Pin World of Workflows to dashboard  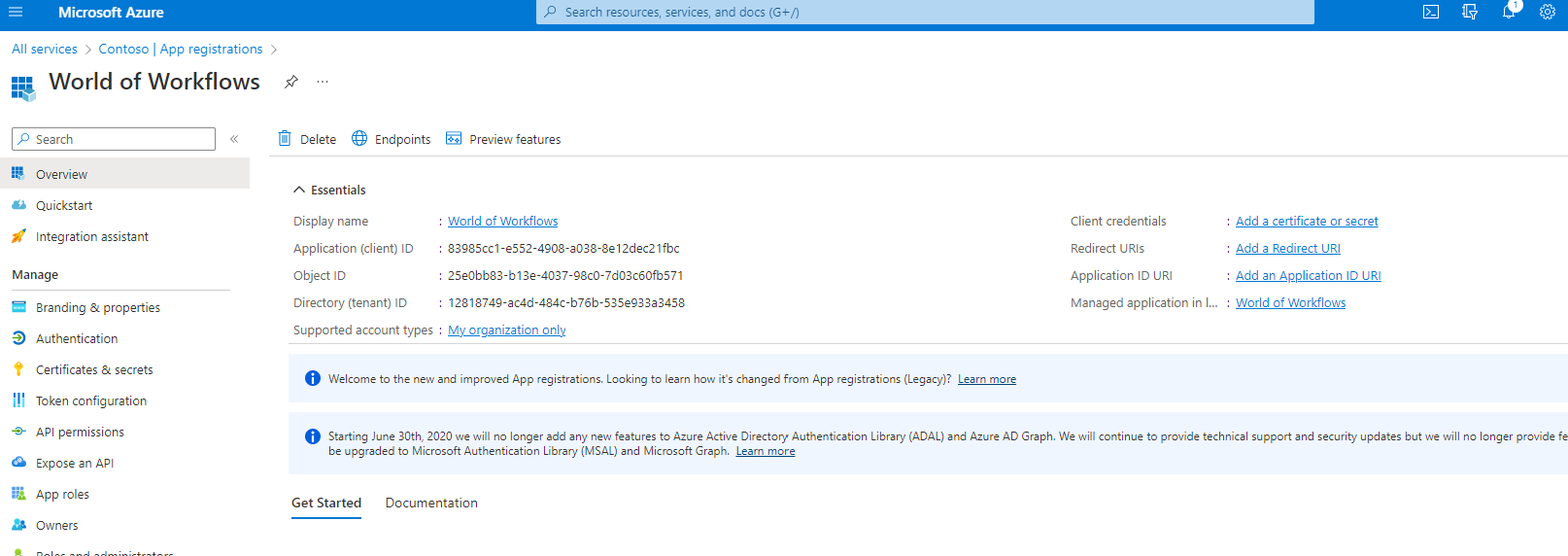[290, 82]
